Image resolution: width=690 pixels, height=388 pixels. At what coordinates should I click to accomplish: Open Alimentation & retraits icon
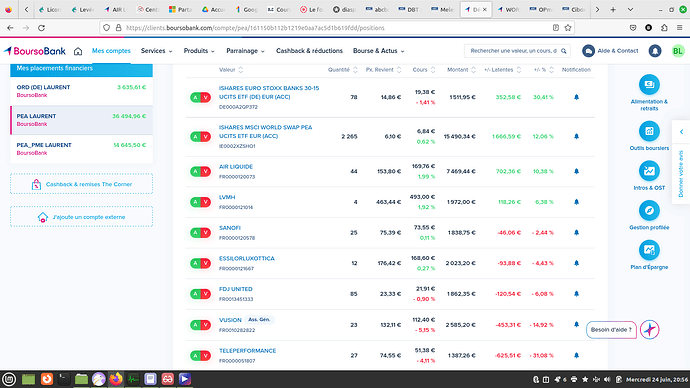point(649,84)
